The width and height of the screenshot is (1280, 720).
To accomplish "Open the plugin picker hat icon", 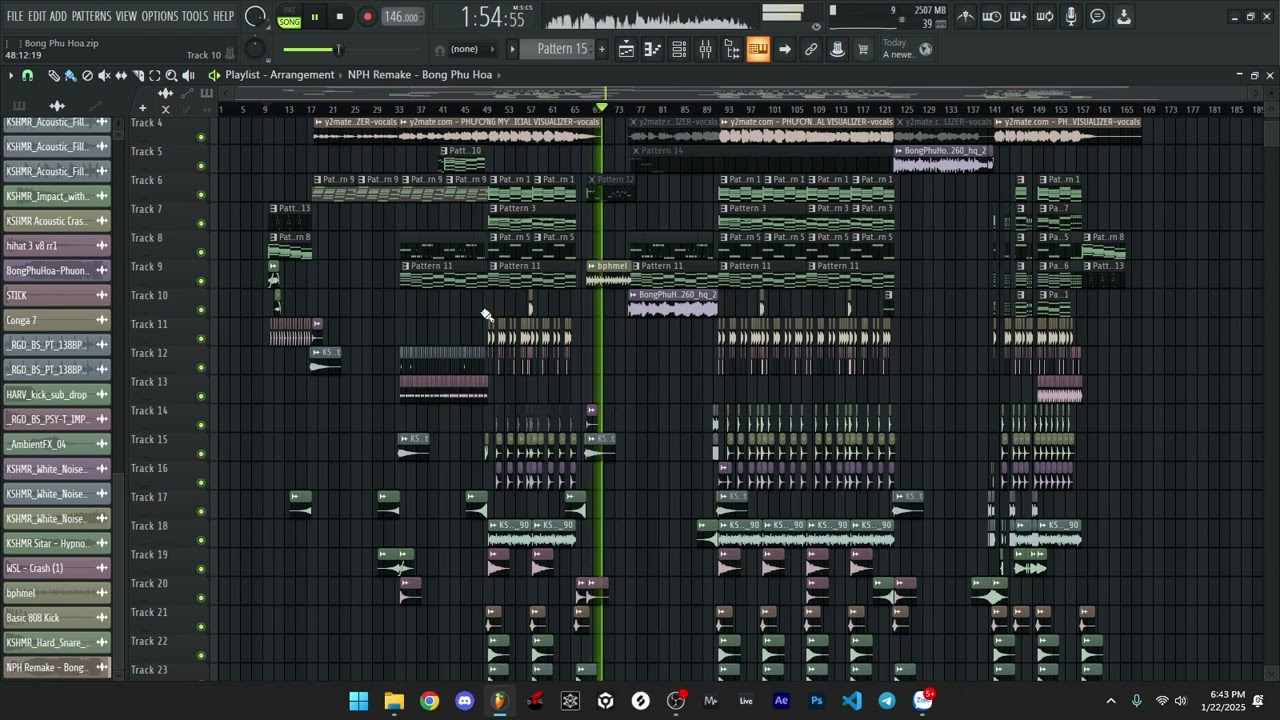I will click(x=837, y=49).
